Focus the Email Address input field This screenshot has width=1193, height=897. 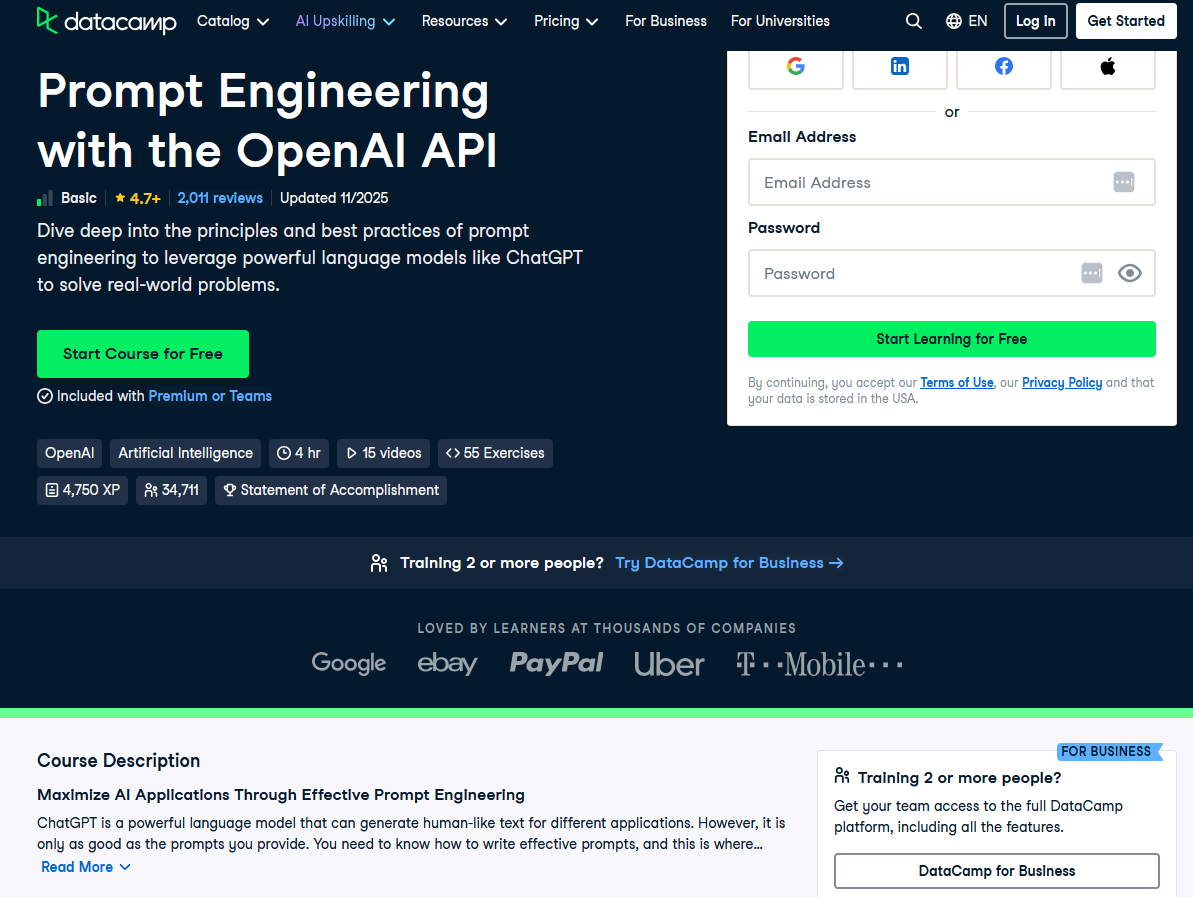pyautogui.click(x=952, y=183)
